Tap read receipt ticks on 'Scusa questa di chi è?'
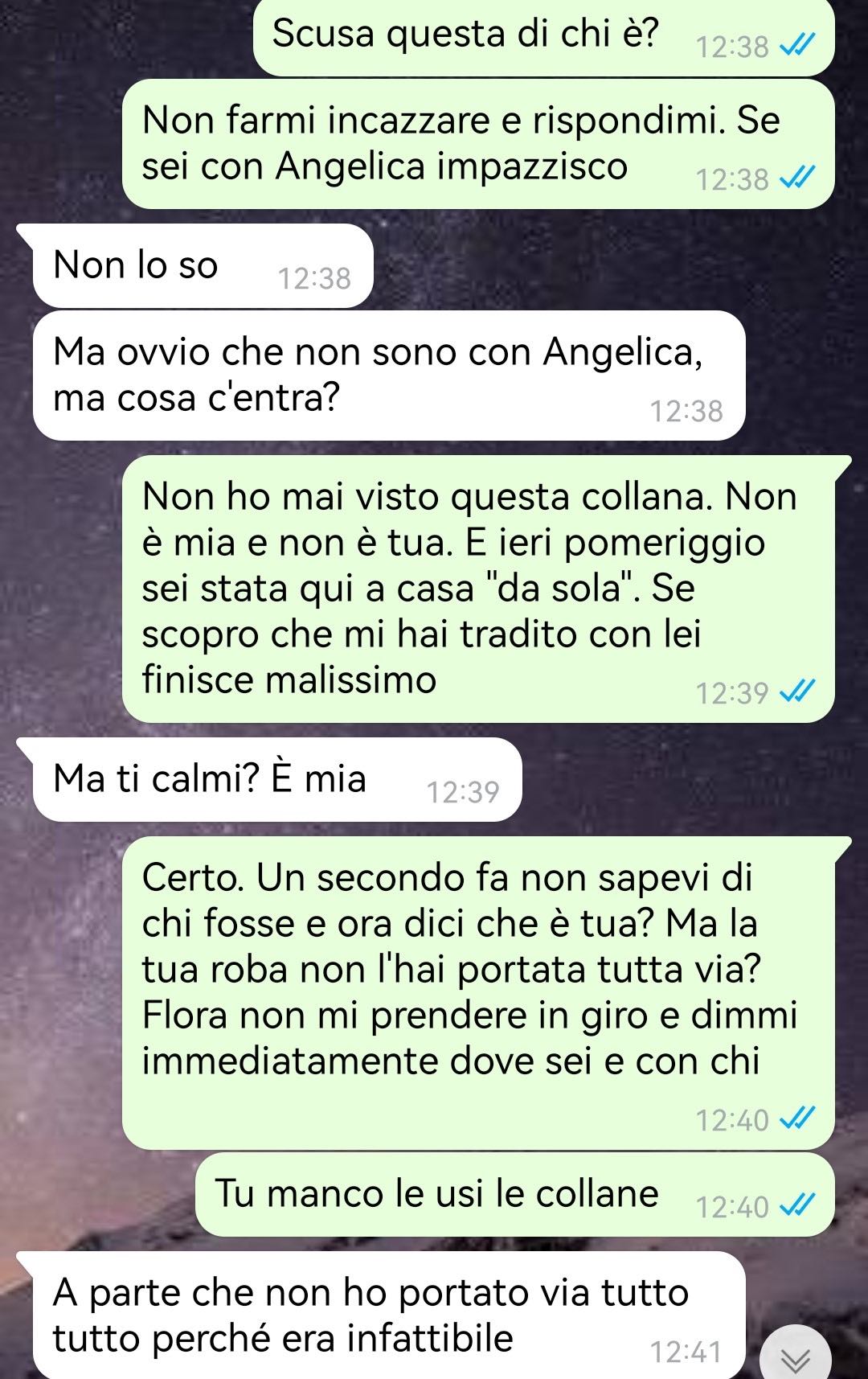 [798, 47]
